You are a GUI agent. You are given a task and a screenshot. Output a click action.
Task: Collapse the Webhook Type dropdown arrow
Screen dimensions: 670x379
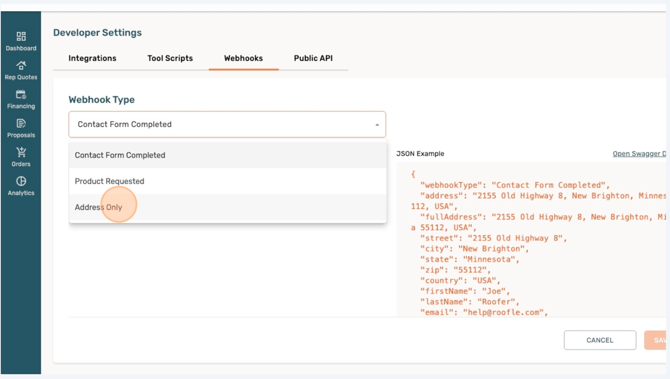click(377, 125)
